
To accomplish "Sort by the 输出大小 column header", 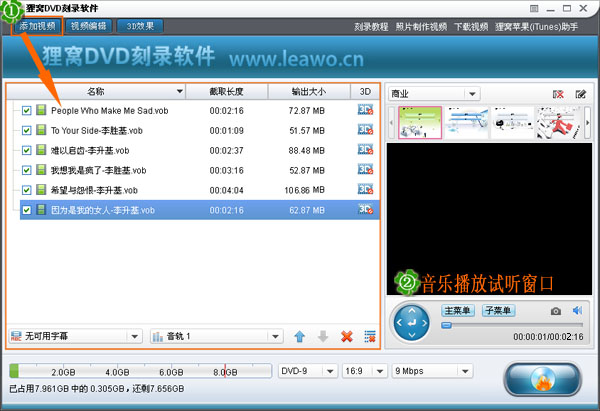I will pyautogui.click(x=309, y=91).
